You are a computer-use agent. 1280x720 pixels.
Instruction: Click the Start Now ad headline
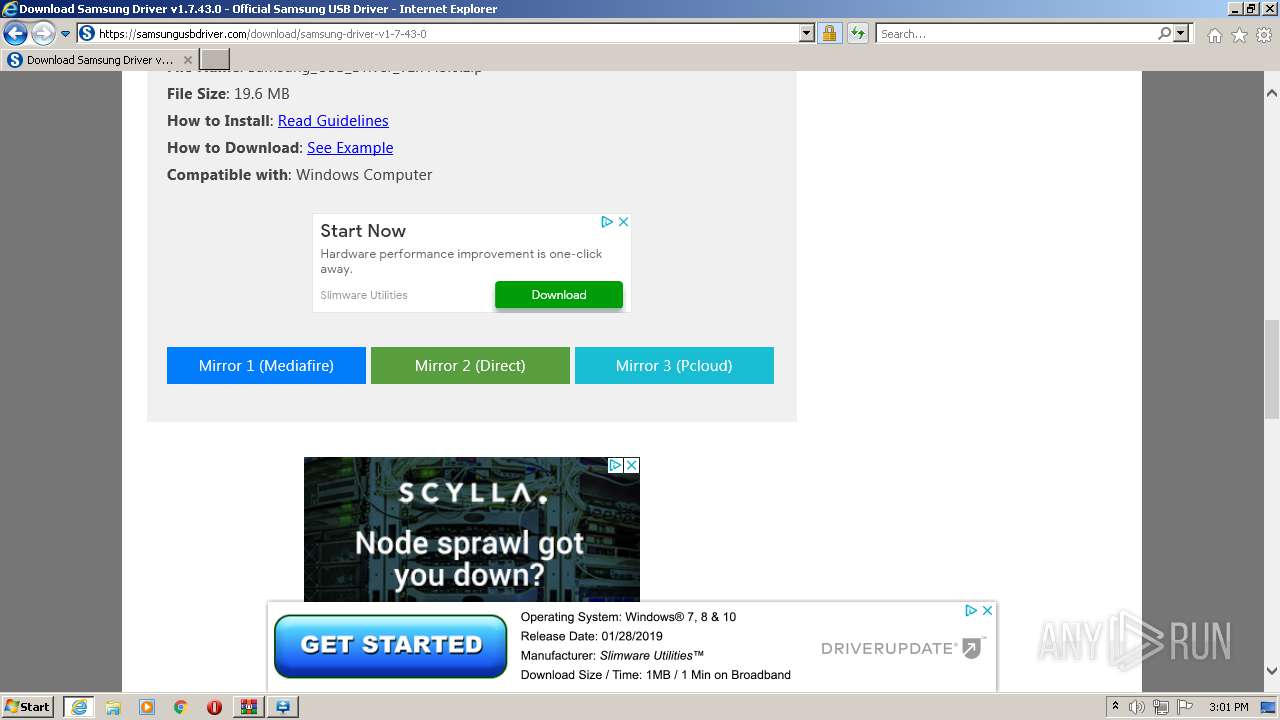coord(363,231)
